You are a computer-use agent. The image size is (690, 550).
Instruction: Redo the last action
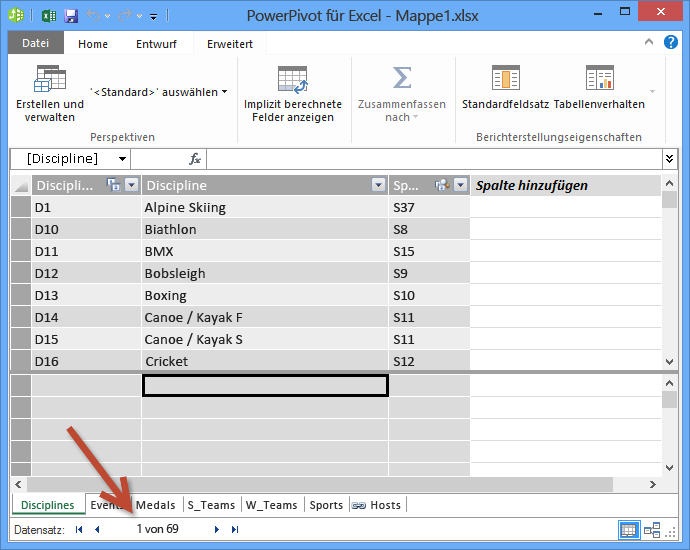pyautogui.click(x=125, y=16)
